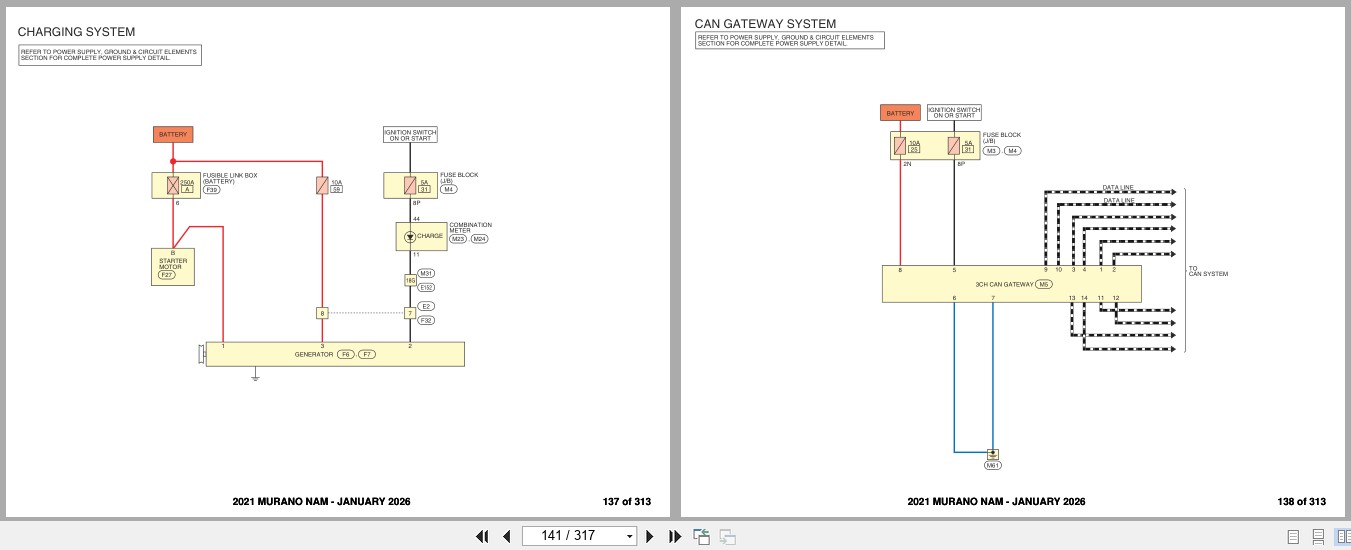Click the BATTERY box in CAN Gateway diagram
The width and height of the screenshot is (1351, 550).
(900, 113)
